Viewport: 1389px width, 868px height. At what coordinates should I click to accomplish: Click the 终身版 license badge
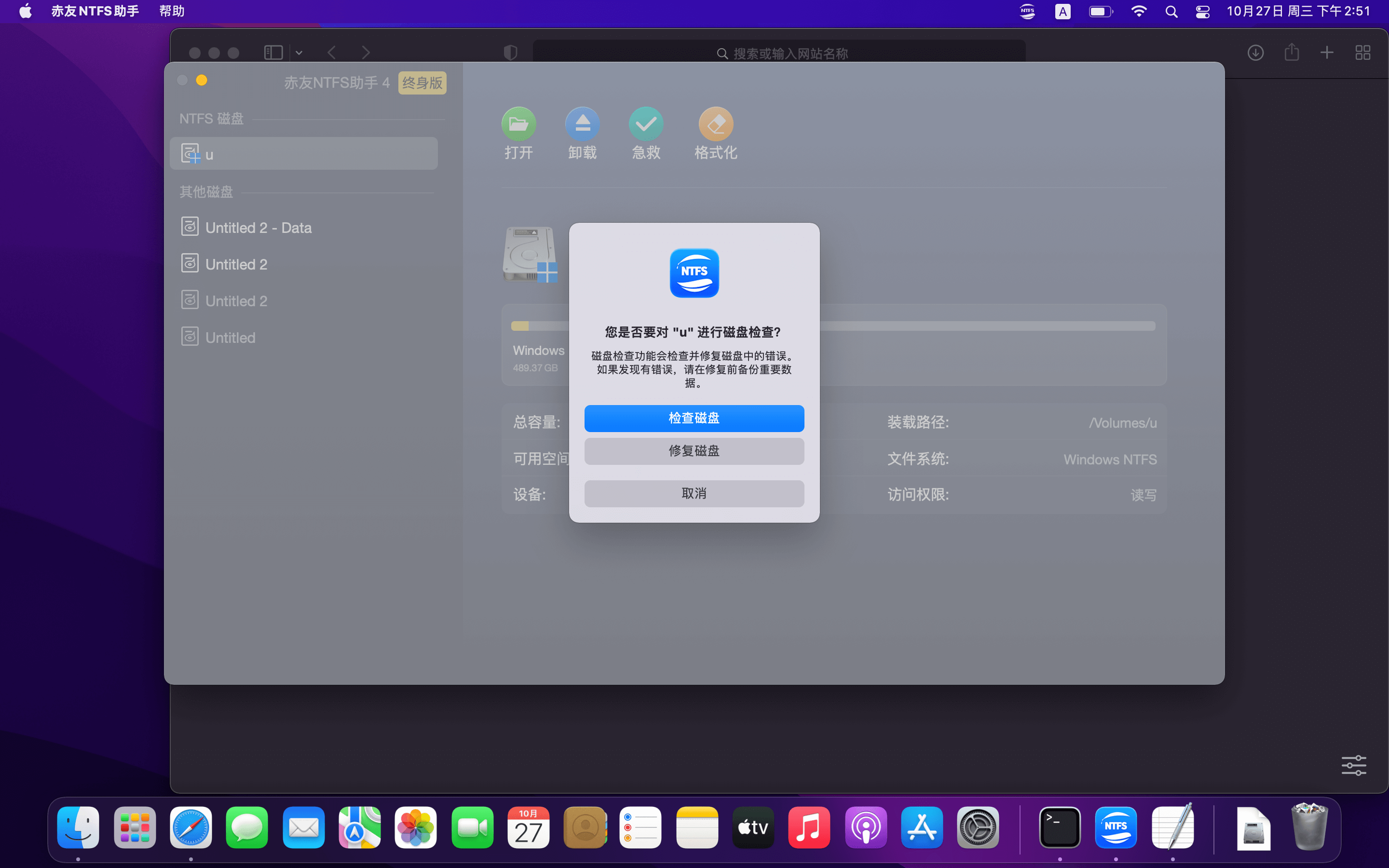[x=422, y=82]
